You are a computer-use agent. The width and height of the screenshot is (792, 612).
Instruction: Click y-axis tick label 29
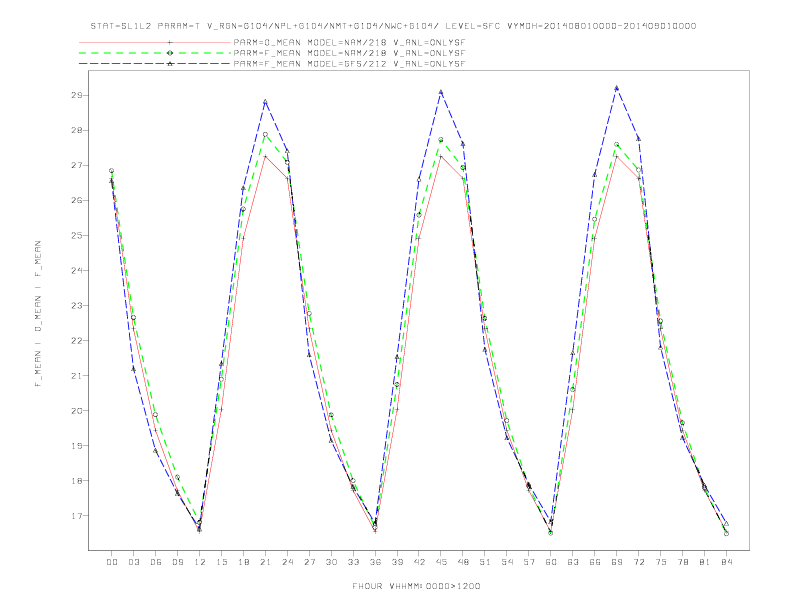(78, 95)
